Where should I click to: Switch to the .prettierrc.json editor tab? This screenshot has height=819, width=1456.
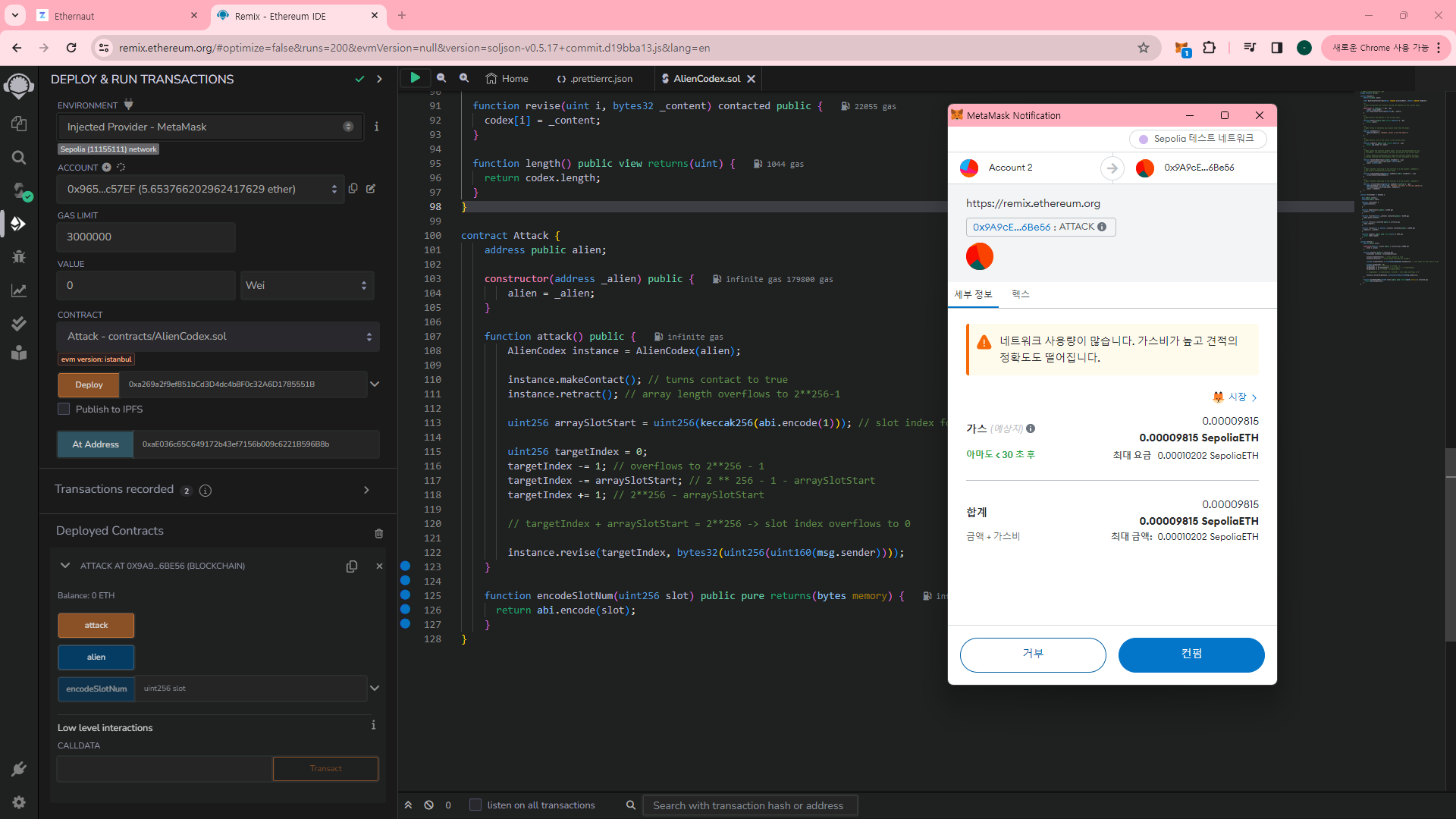click(x=595, y=79)
